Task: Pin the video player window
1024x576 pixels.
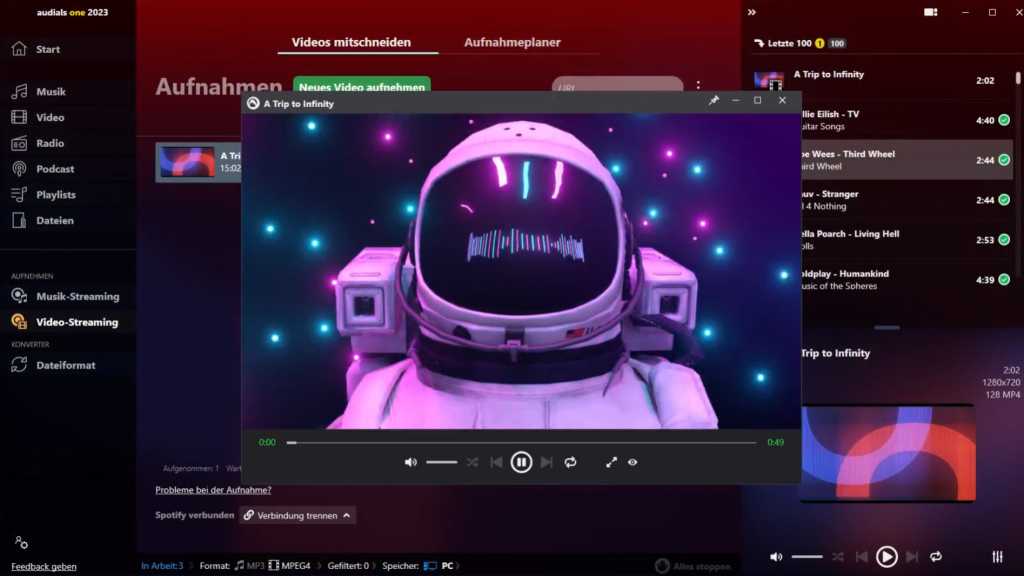Action: click(x=714, y=101)
